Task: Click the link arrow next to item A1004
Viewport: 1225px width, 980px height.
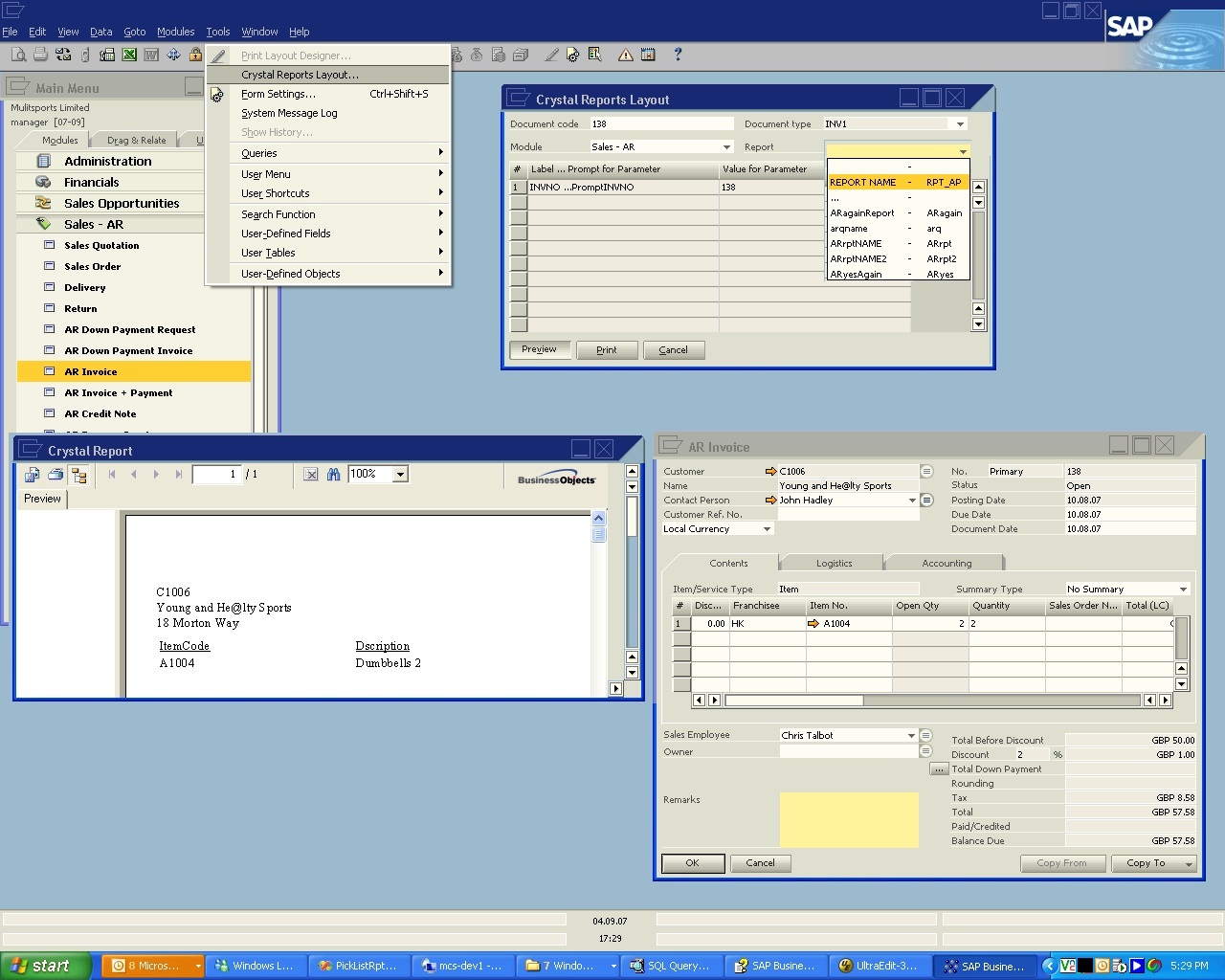Action: (x=813, y=623)
